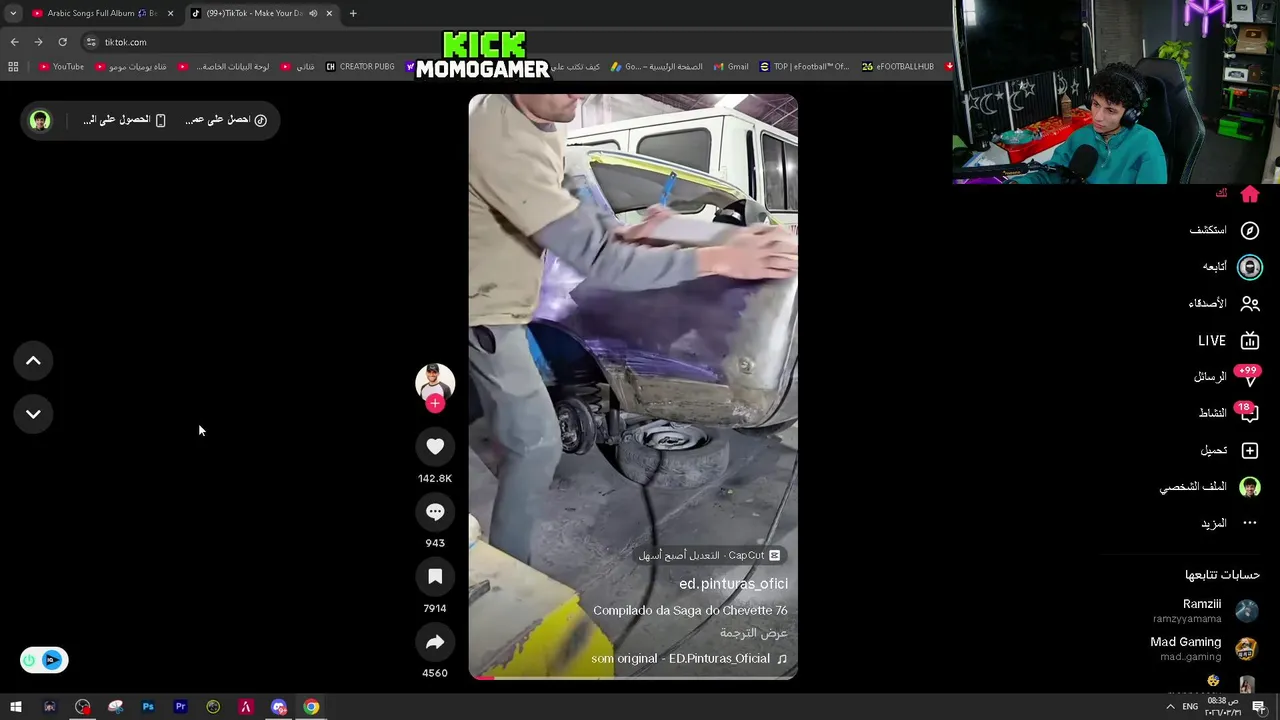Go to the previous video with the up arrow
Image resolution: width=1280 pixels, height=720 pixels.
pos(33,361)
